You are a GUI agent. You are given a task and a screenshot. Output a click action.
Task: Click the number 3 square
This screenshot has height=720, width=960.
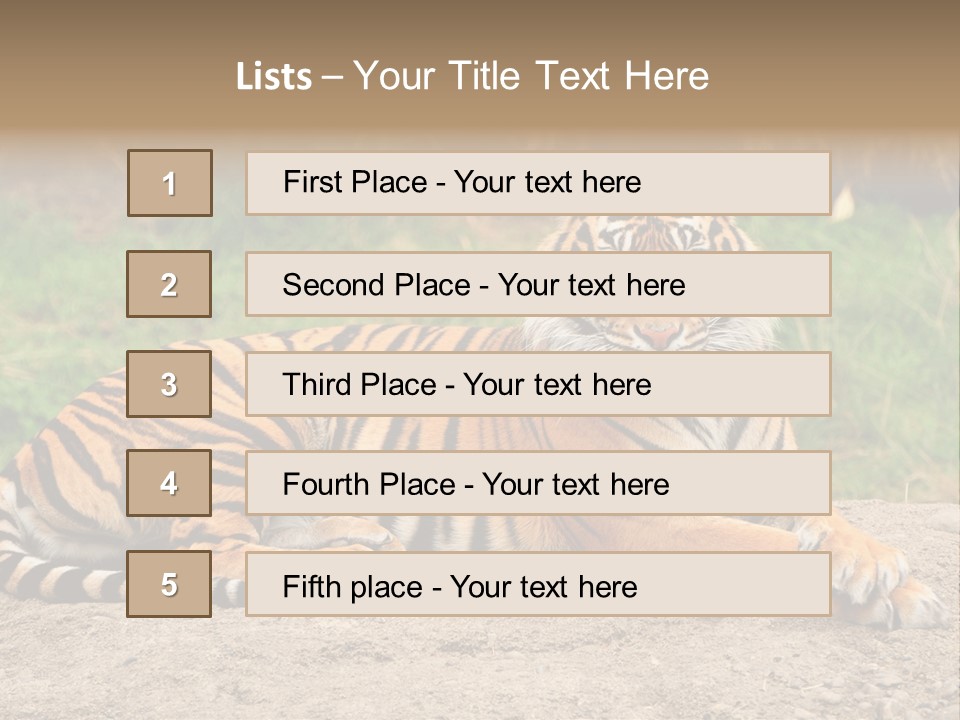[x=169, y=384]
